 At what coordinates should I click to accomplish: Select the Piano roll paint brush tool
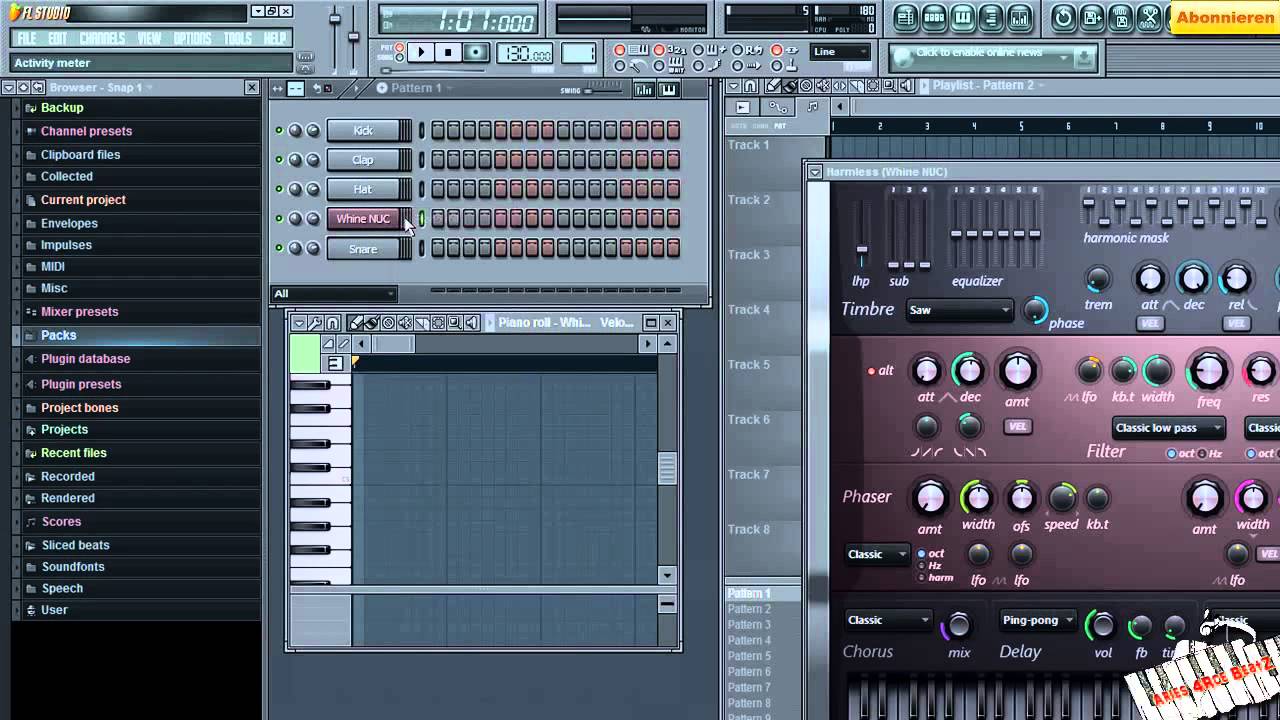[x=371, y=323]
